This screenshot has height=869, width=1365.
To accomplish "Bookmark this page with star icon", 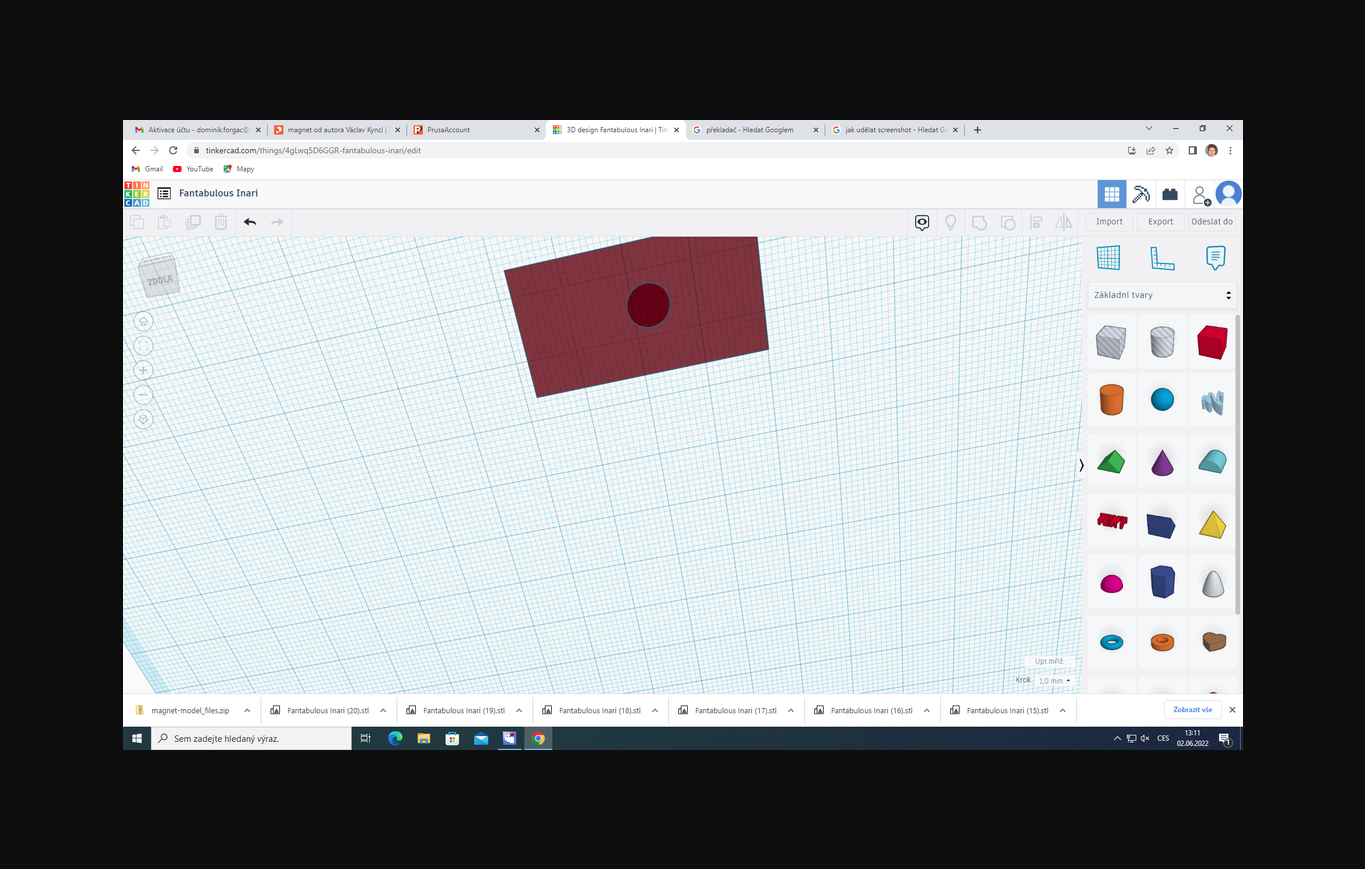I will coord(1170,150).
